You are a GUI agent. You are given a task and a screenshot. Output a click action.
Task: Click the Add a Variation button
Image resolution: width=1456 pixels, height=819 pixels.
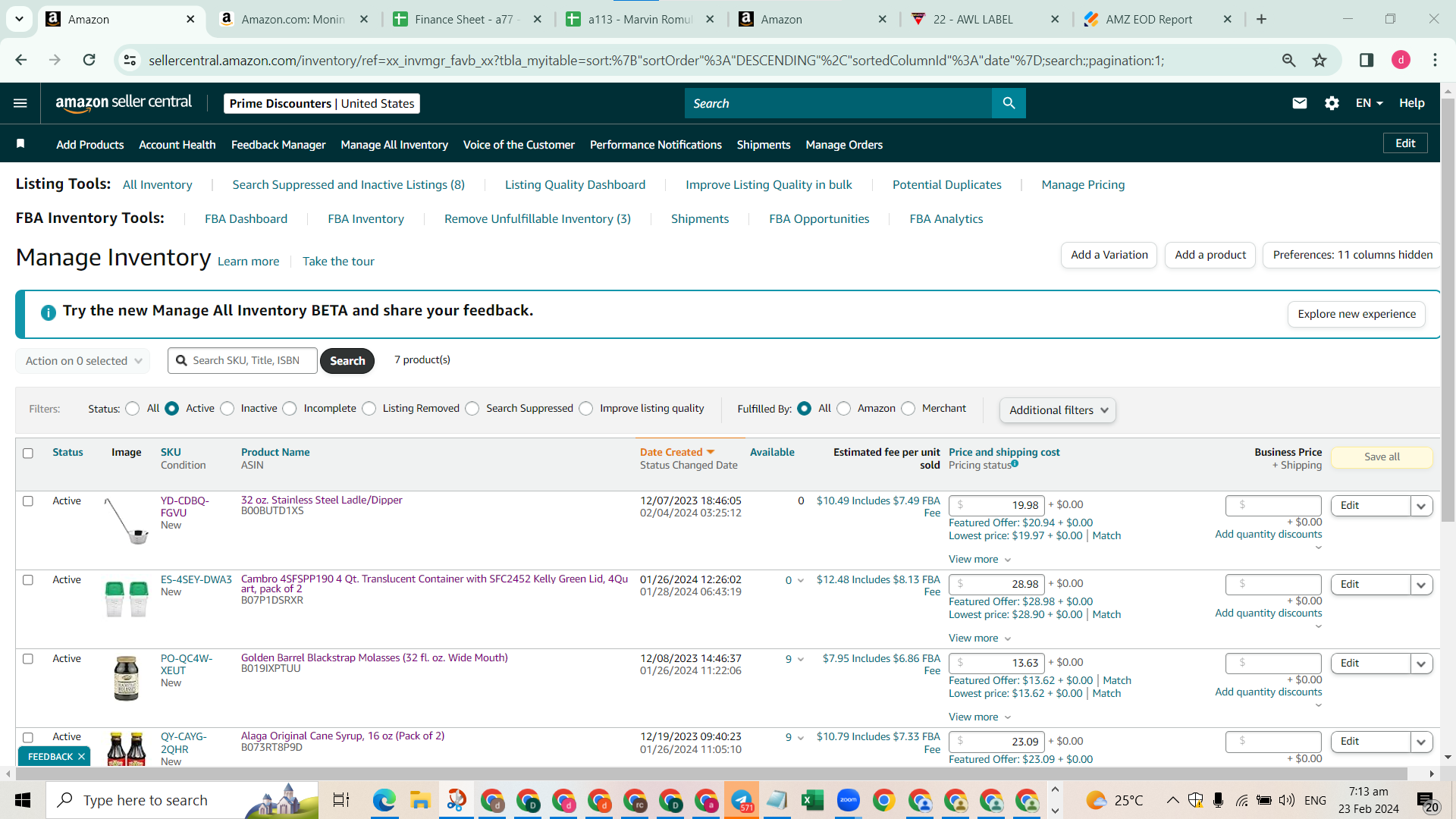point(1109,255)
